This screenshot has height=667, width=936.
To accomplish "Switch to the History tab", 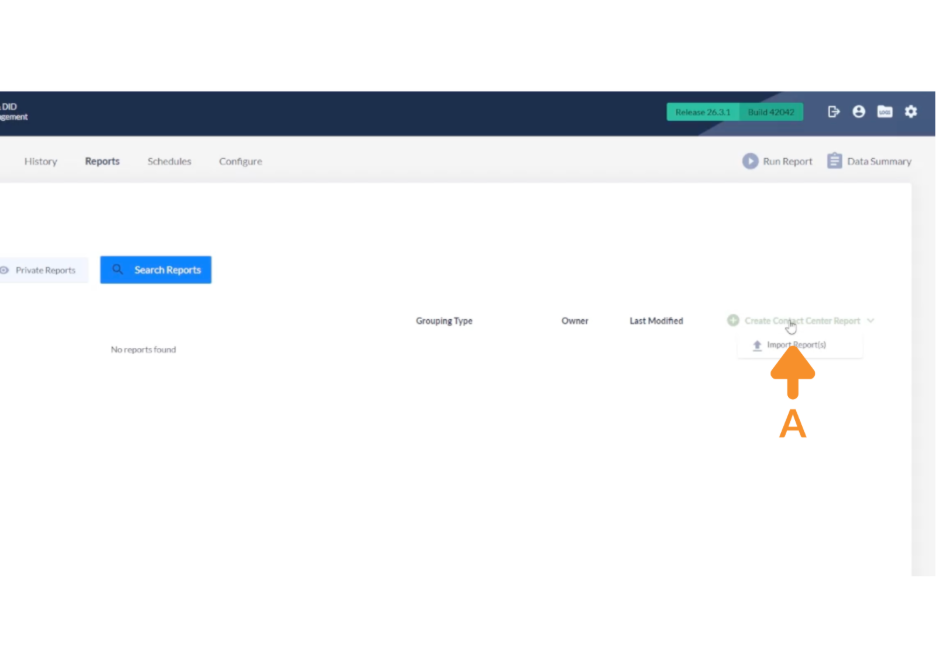I will (x=41, y=161).
